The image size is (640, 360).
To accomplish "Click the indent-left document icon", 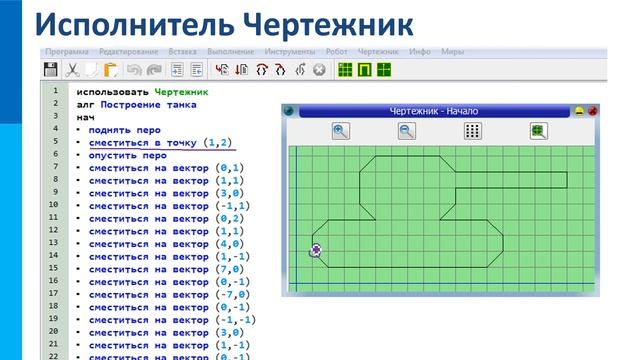I will (197, 70).
